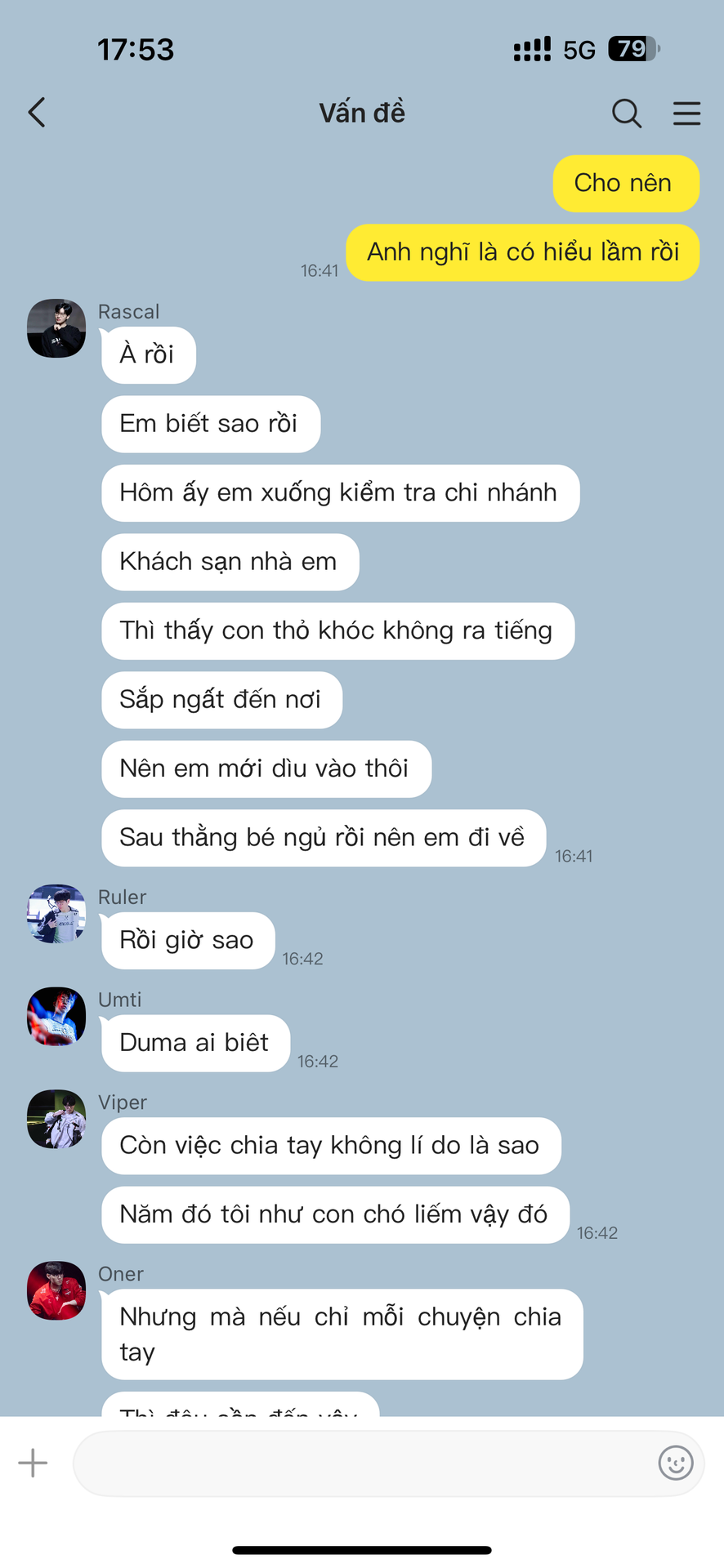
Task: Open the emoji smiley picker
Action: [676, 1463]
